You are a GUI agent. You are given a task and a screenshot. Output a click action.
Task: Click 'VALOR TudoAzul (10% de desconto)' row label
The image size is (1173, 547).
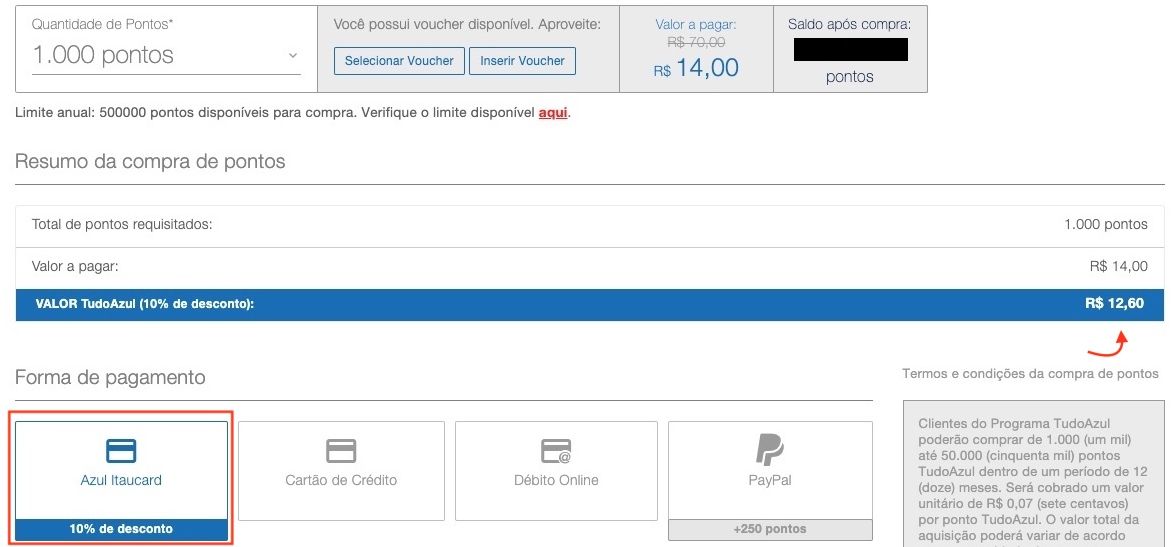144,305
